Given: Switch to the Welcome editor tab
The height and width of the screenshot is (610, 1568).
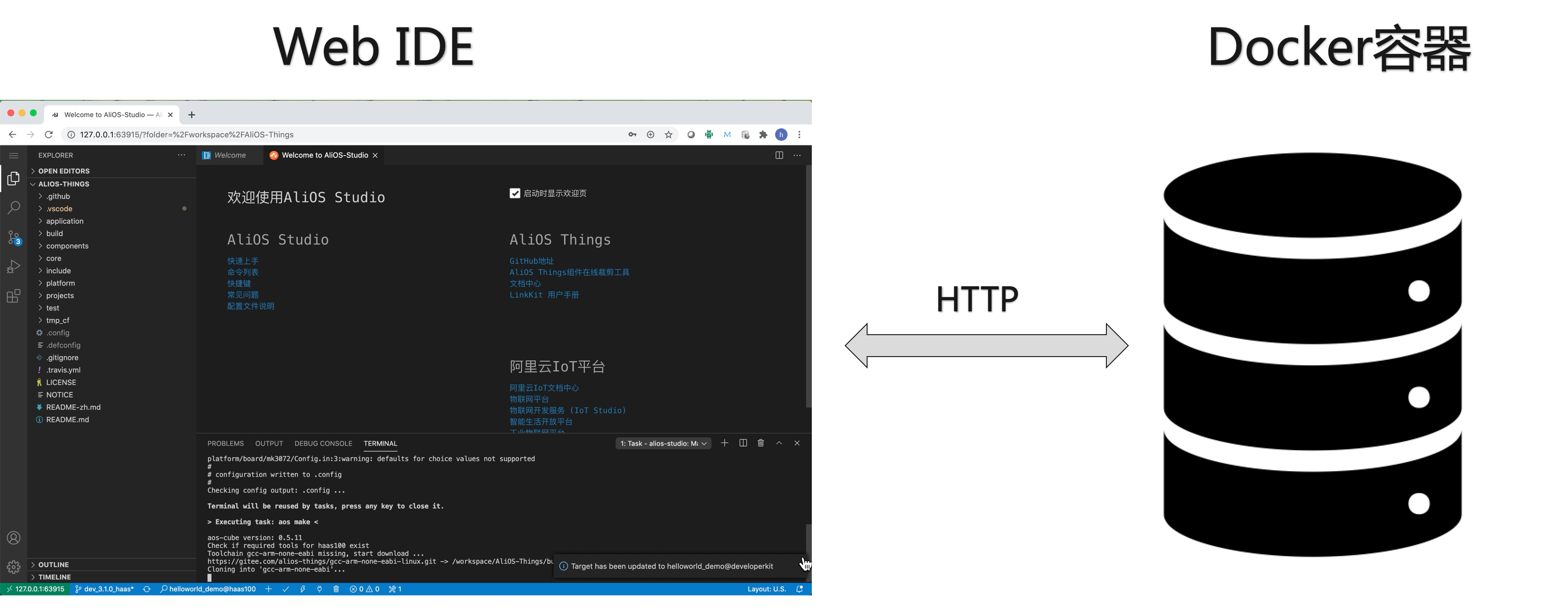Looking at the screenshot, I should pyautogui.click(x=230, y=155).
